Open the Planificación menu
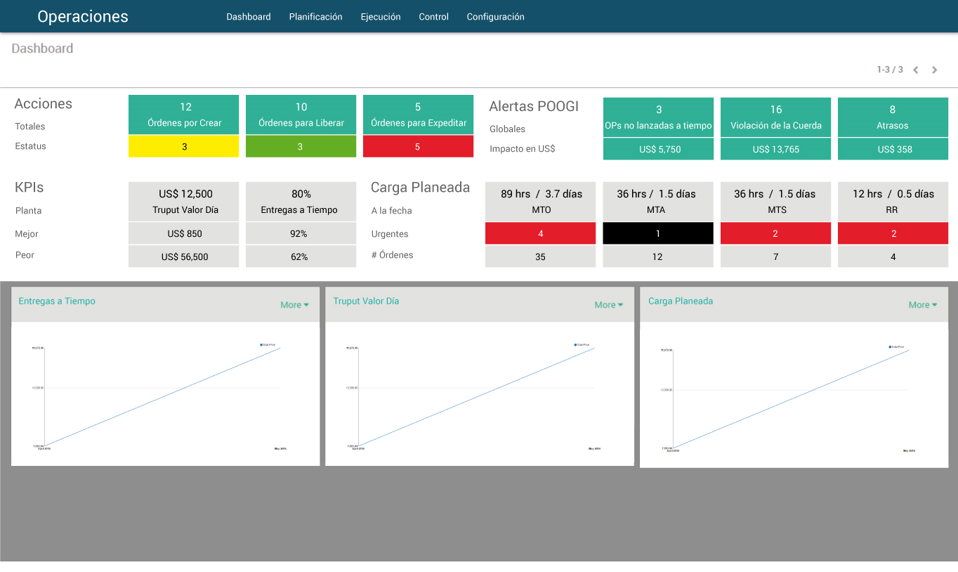 315,16
